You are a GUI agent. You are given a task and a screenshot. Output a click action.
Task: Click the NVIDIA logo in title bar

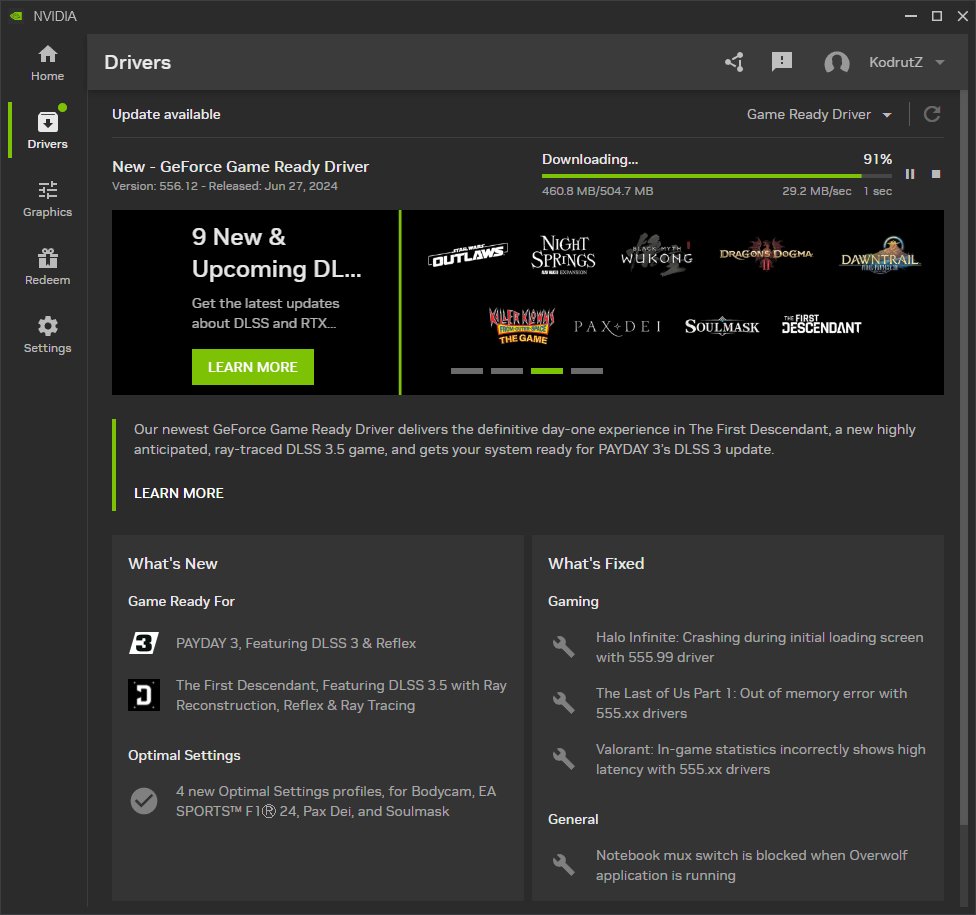coord(16,16)
